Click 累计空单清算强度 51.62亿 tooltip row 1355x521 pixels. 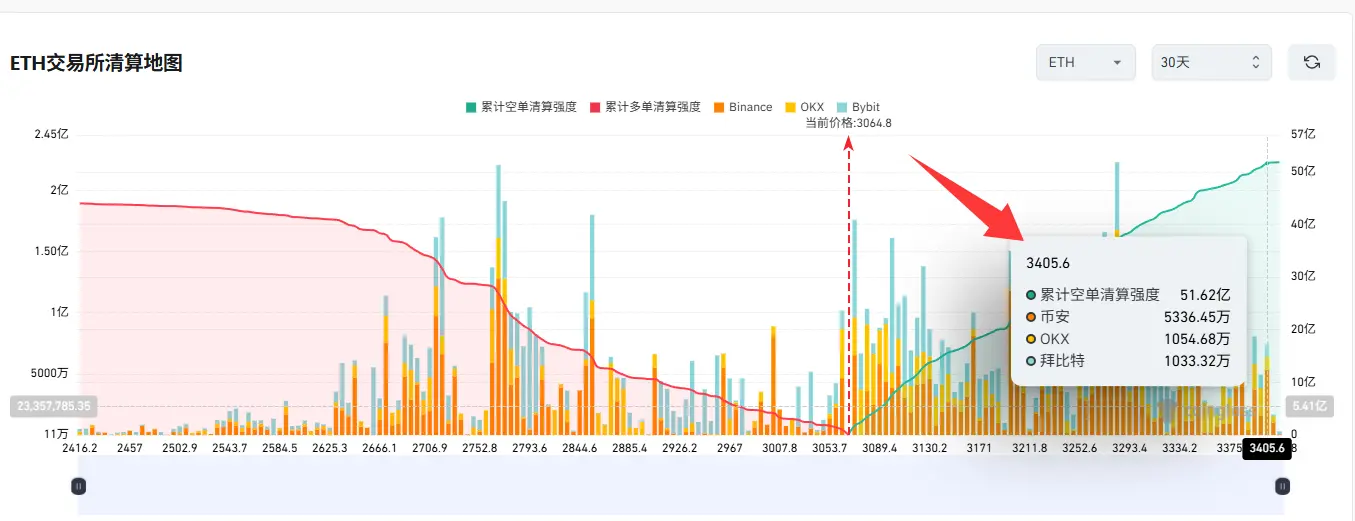click(x=1128, y=295)
